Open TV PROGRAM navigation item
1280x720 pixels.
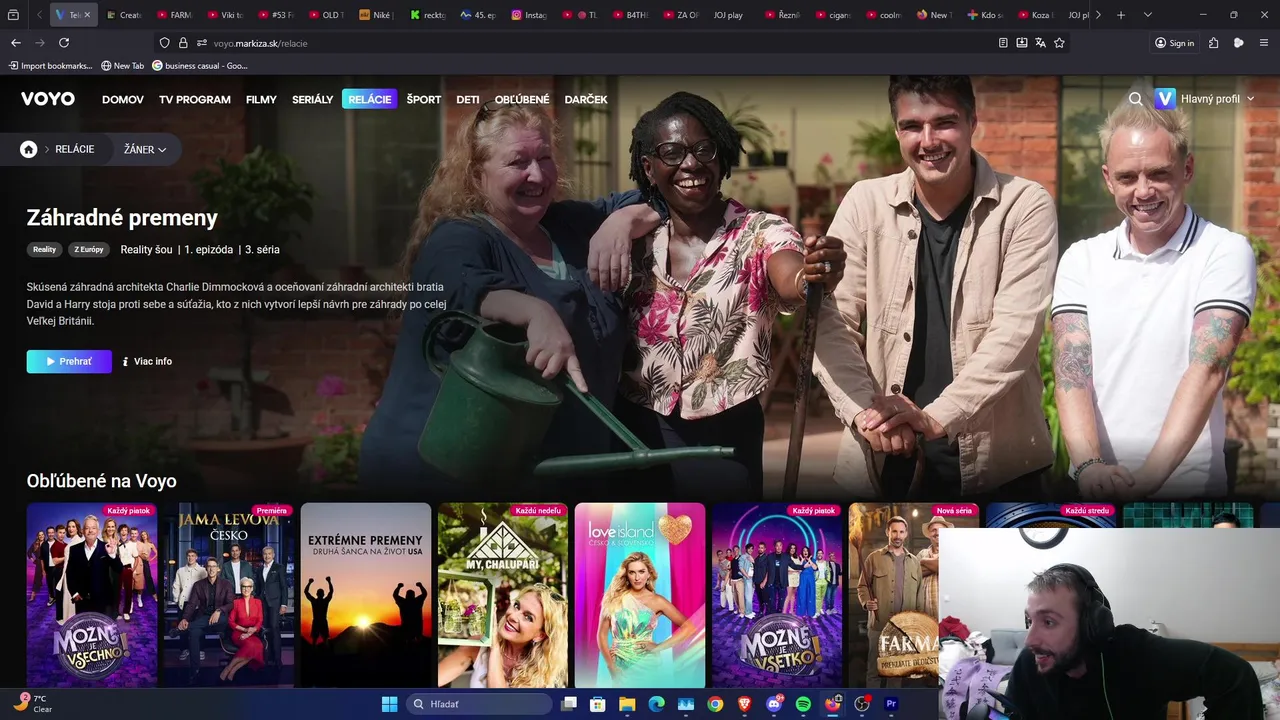click(x=195, y=99)
